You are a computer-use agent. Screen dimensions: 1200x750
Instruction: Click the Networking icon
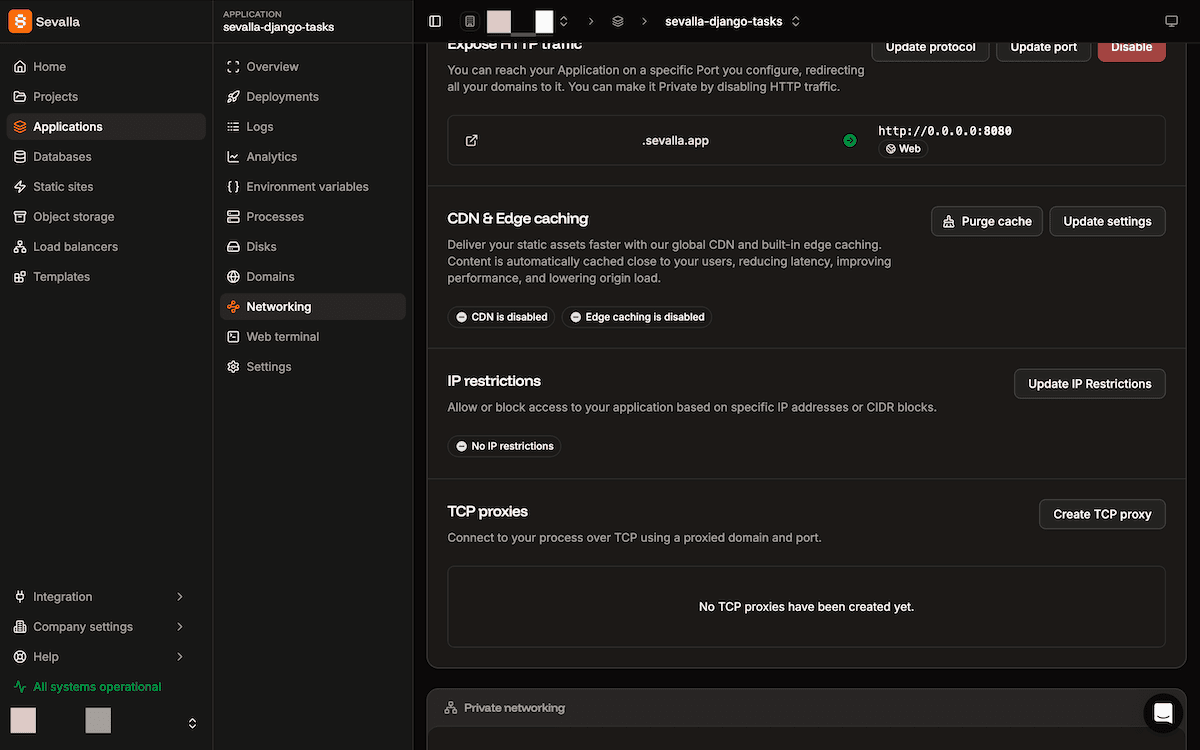[x=233, y=307]
